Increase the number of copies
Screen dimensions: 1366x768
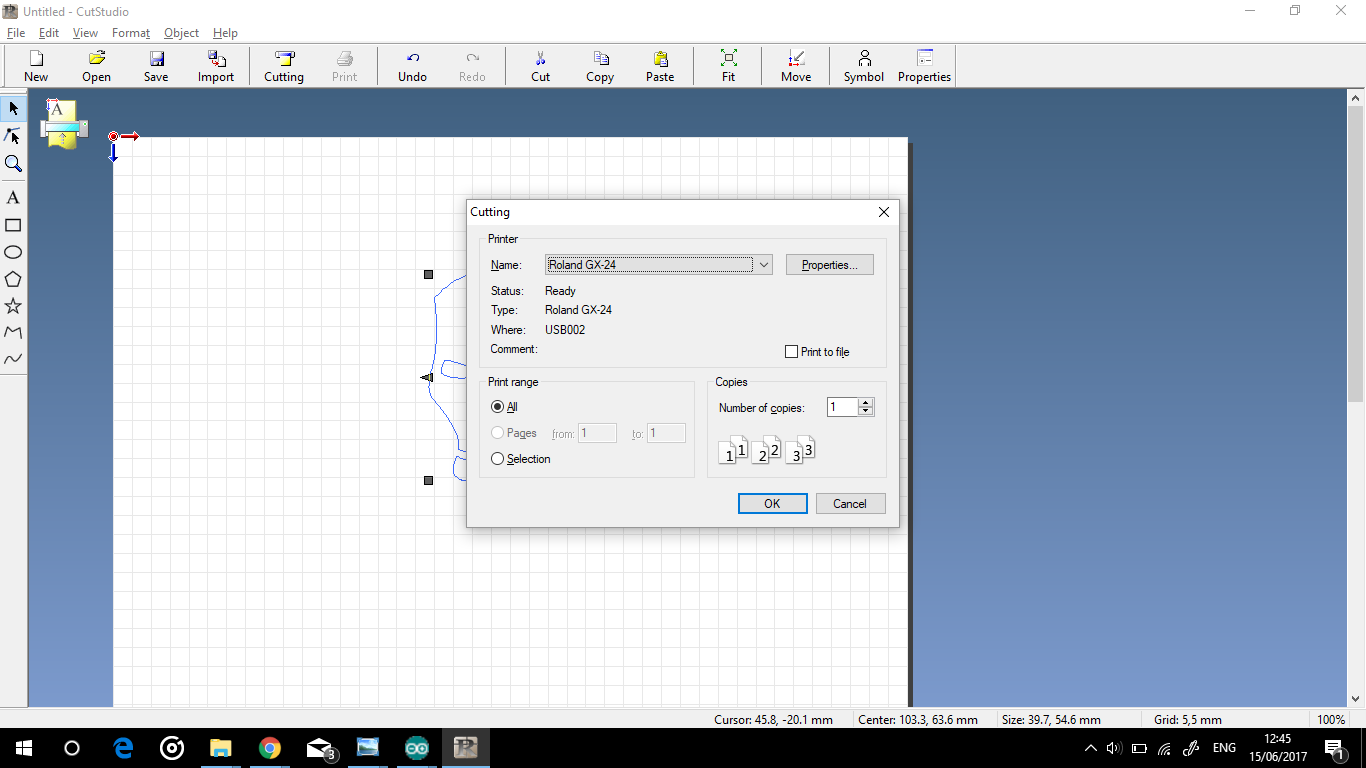(x=866, y=402)
